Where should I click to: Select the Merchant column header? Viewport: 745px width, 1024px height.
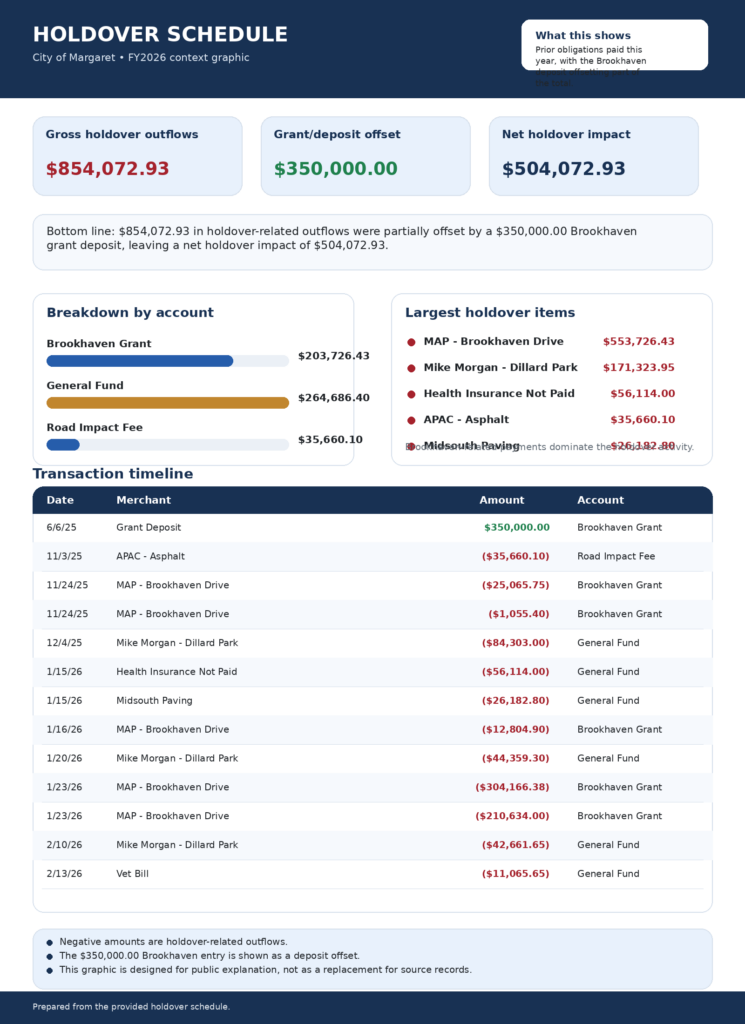pos(143,500)
